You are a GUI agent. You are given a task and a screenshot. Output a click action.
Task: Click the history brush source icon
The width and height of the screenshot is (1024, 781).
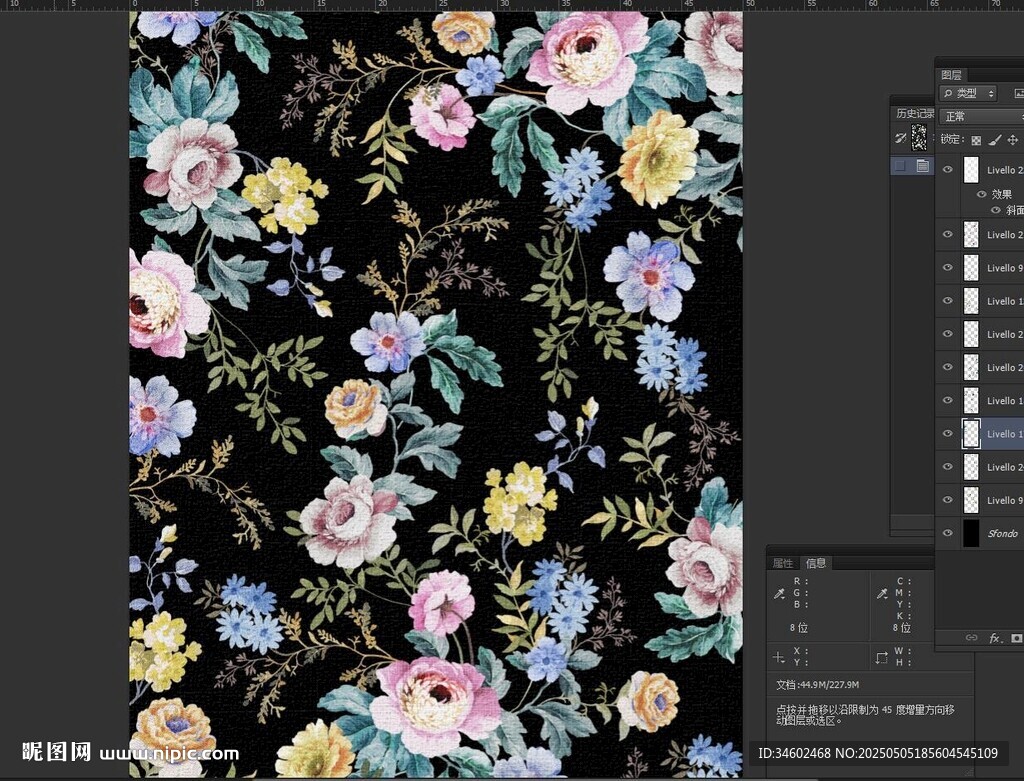[x=901, y=138]
